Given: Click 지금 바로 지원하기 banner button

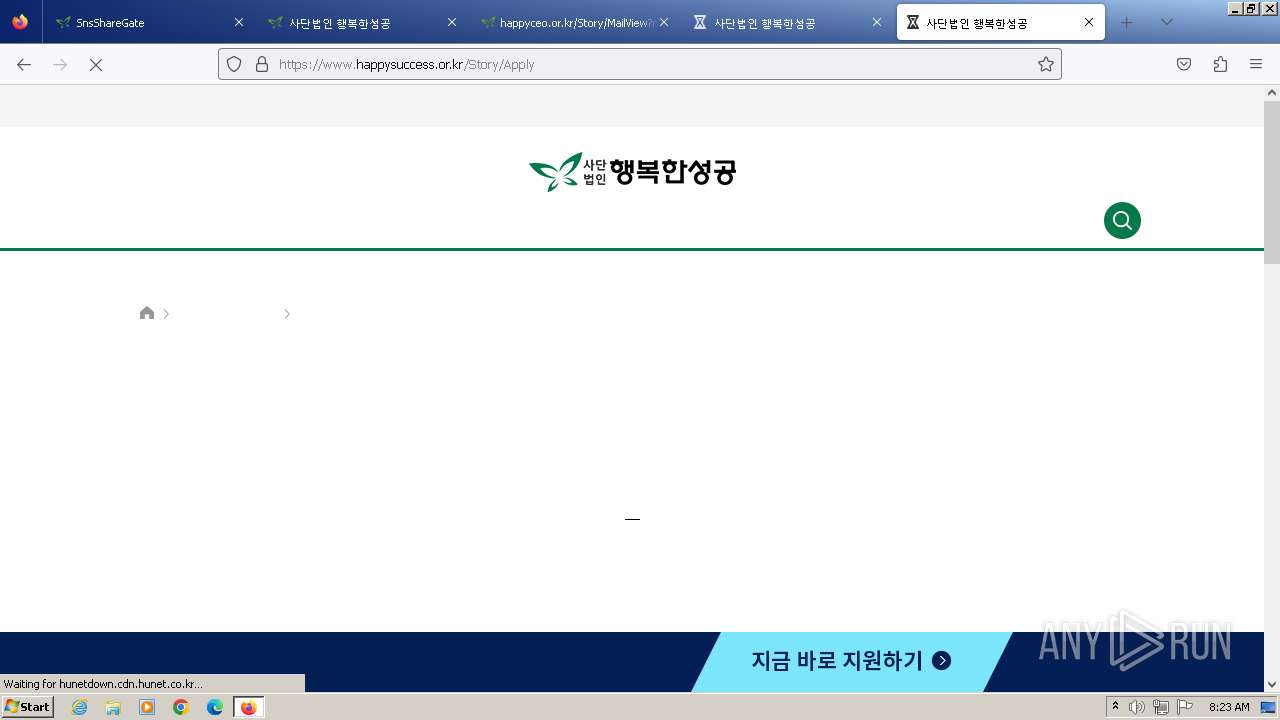Looking at the screenshot, I should (x=851, y=661).
